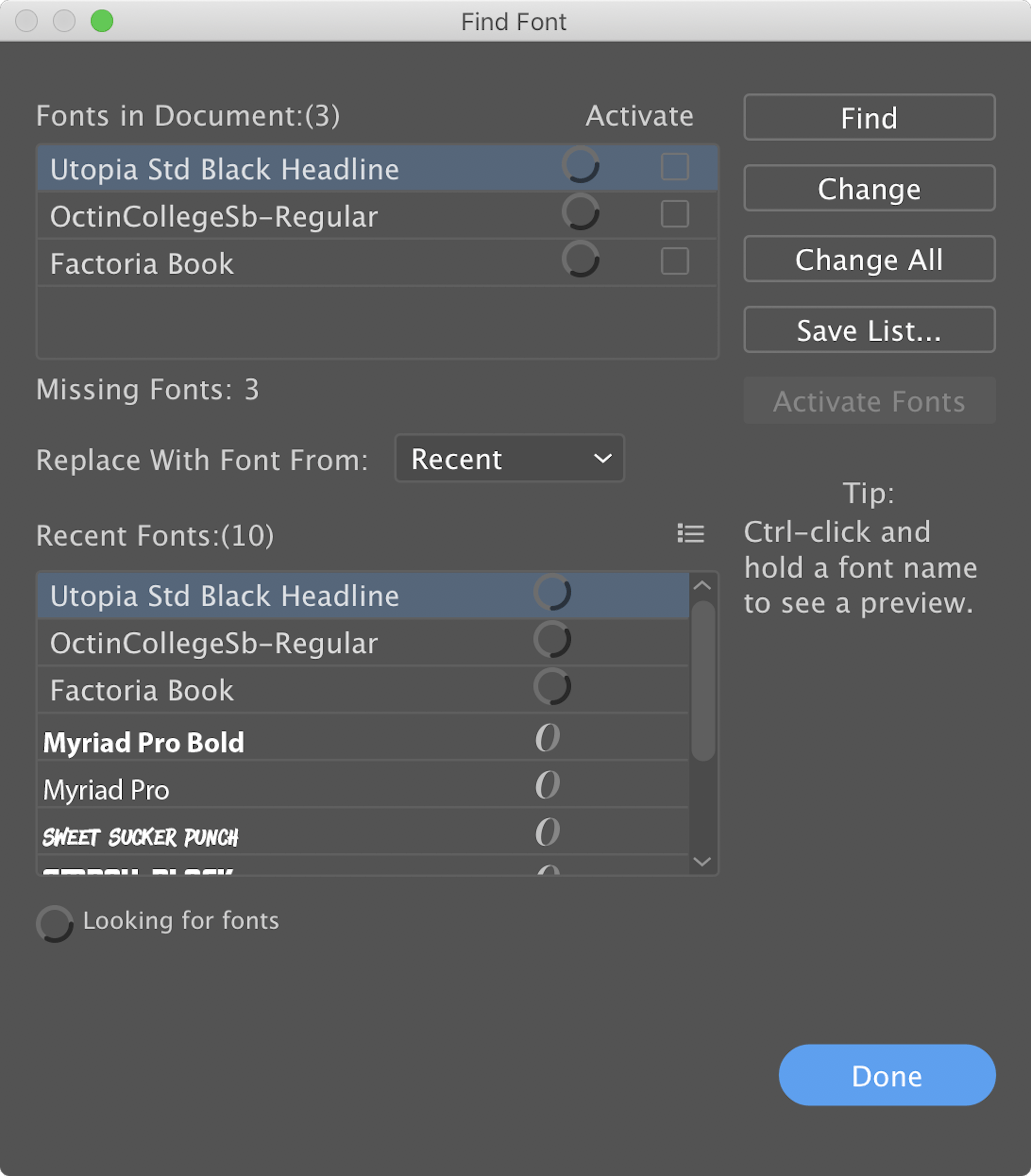Click the scroll-up arrow in Recent Fonts list
Viewport: 1031px width, 1176px height.
(701, 586)
